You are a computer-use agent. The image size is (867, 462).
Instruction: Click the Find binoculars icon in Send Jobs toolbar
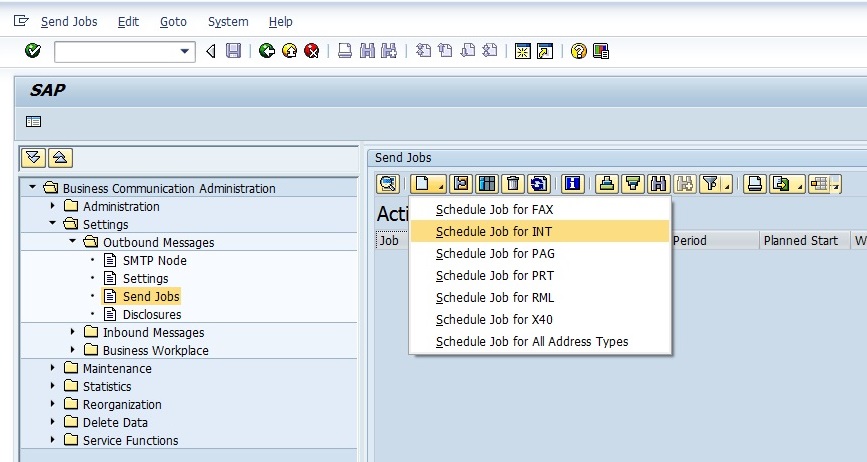pyautogui.click(x=659, y=183)
